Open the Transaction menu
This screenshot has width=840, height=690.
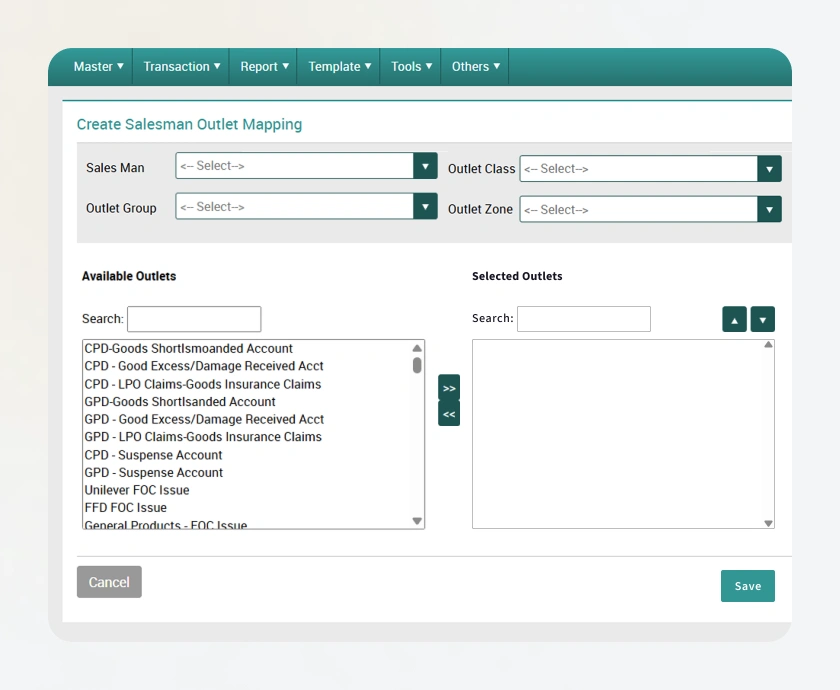(x=180, y=66)
